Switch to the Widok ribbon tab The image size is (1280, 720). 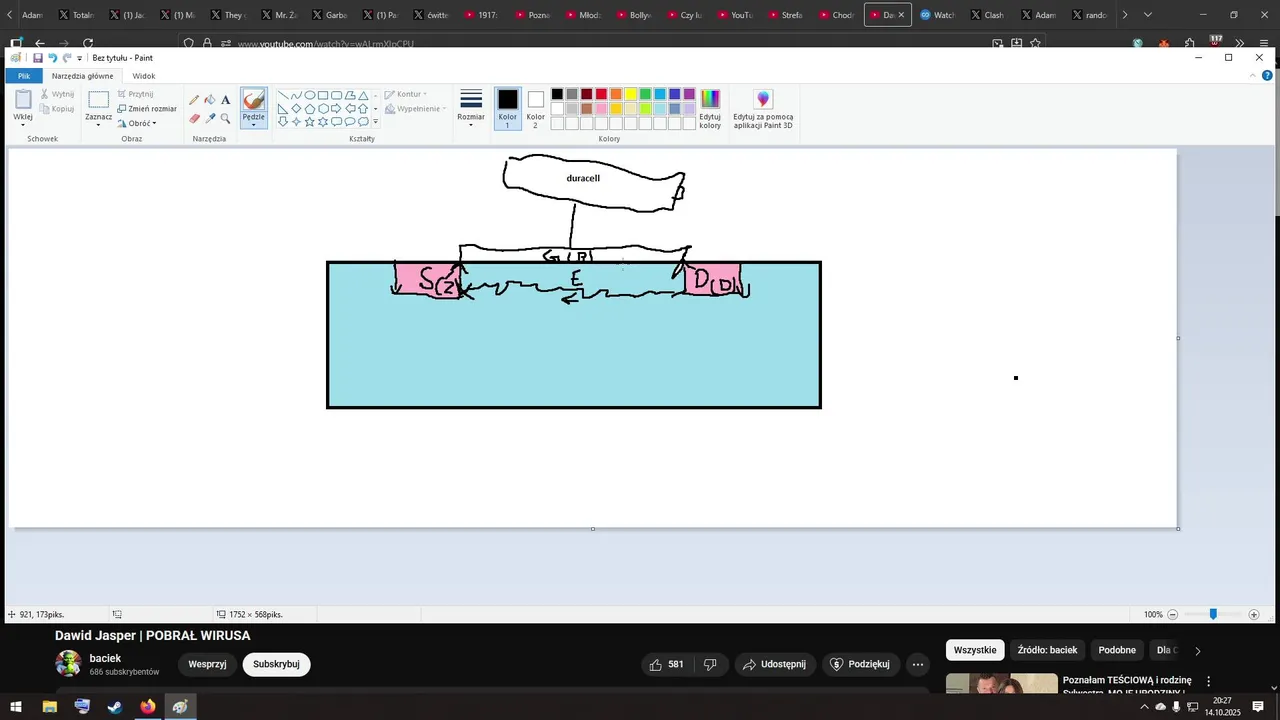click(144, 76)
